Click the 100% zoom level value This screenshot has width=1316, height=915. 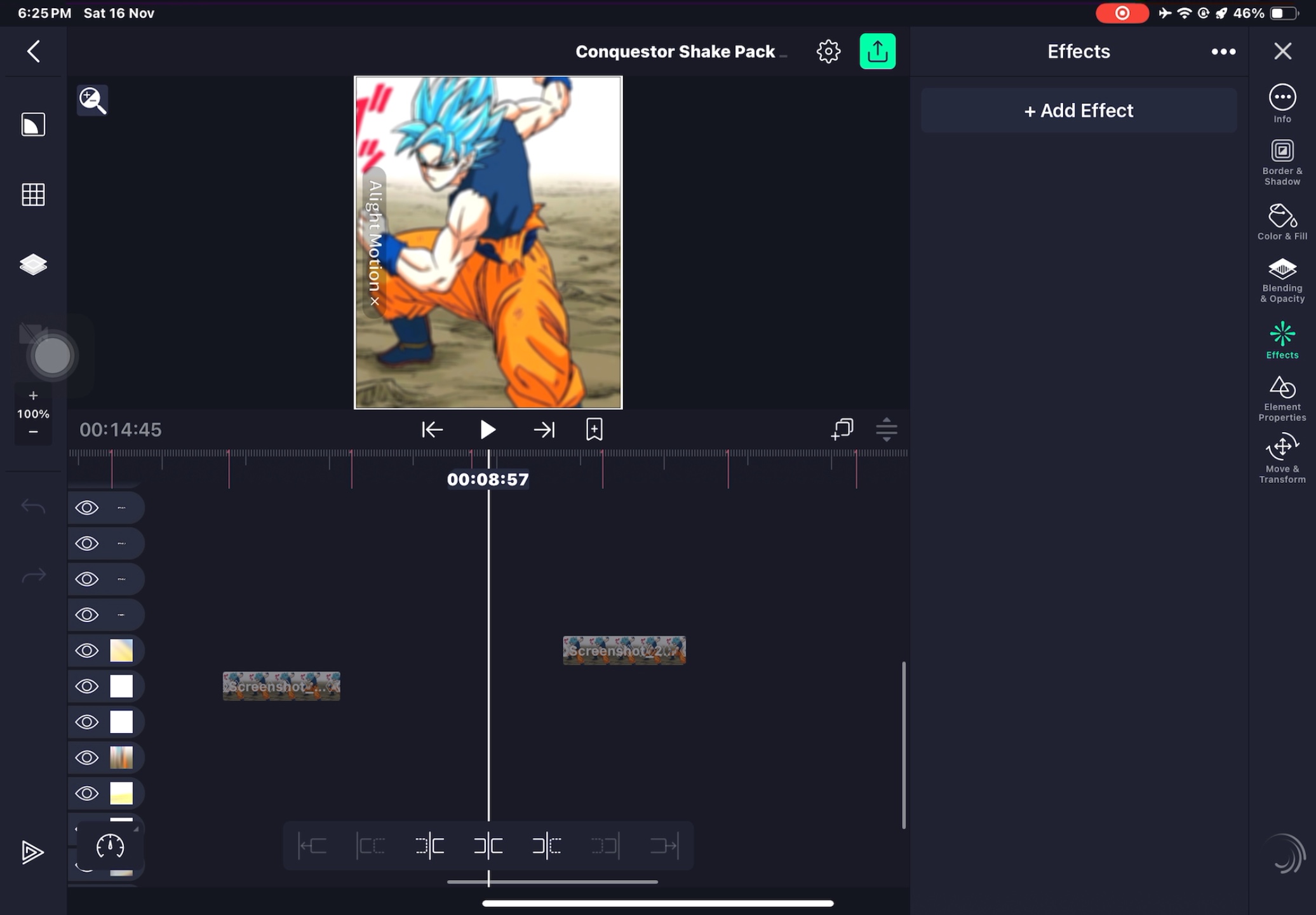(33, 414)
